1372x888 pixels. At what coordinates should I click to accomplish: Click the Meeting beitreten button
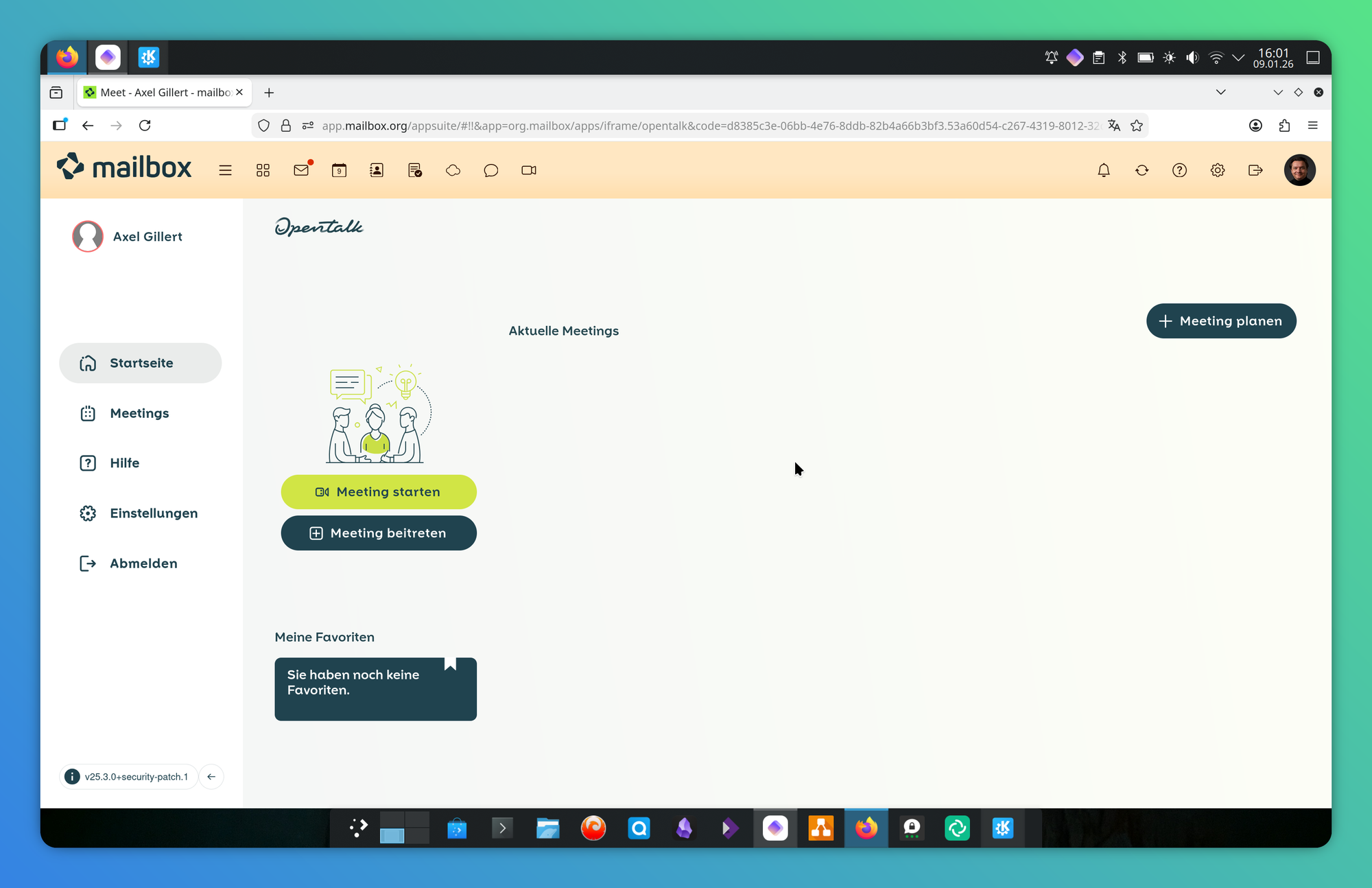(379, 533)
